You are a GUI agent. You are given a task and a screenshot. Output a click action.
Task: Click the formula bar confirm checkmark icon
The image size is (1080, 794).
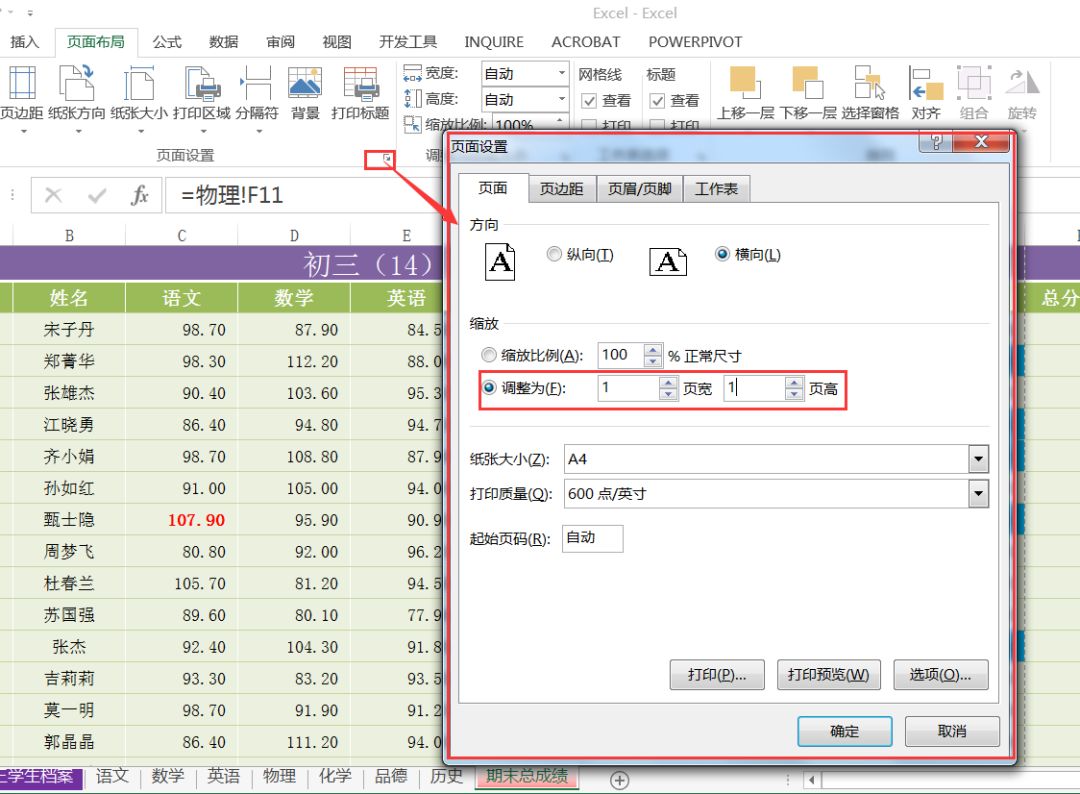[97, 196]
